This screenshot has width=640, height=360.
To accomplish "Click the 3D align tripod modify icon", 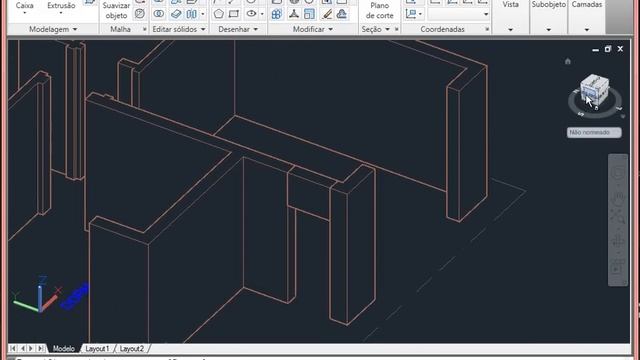I will [x=293, y=14].
